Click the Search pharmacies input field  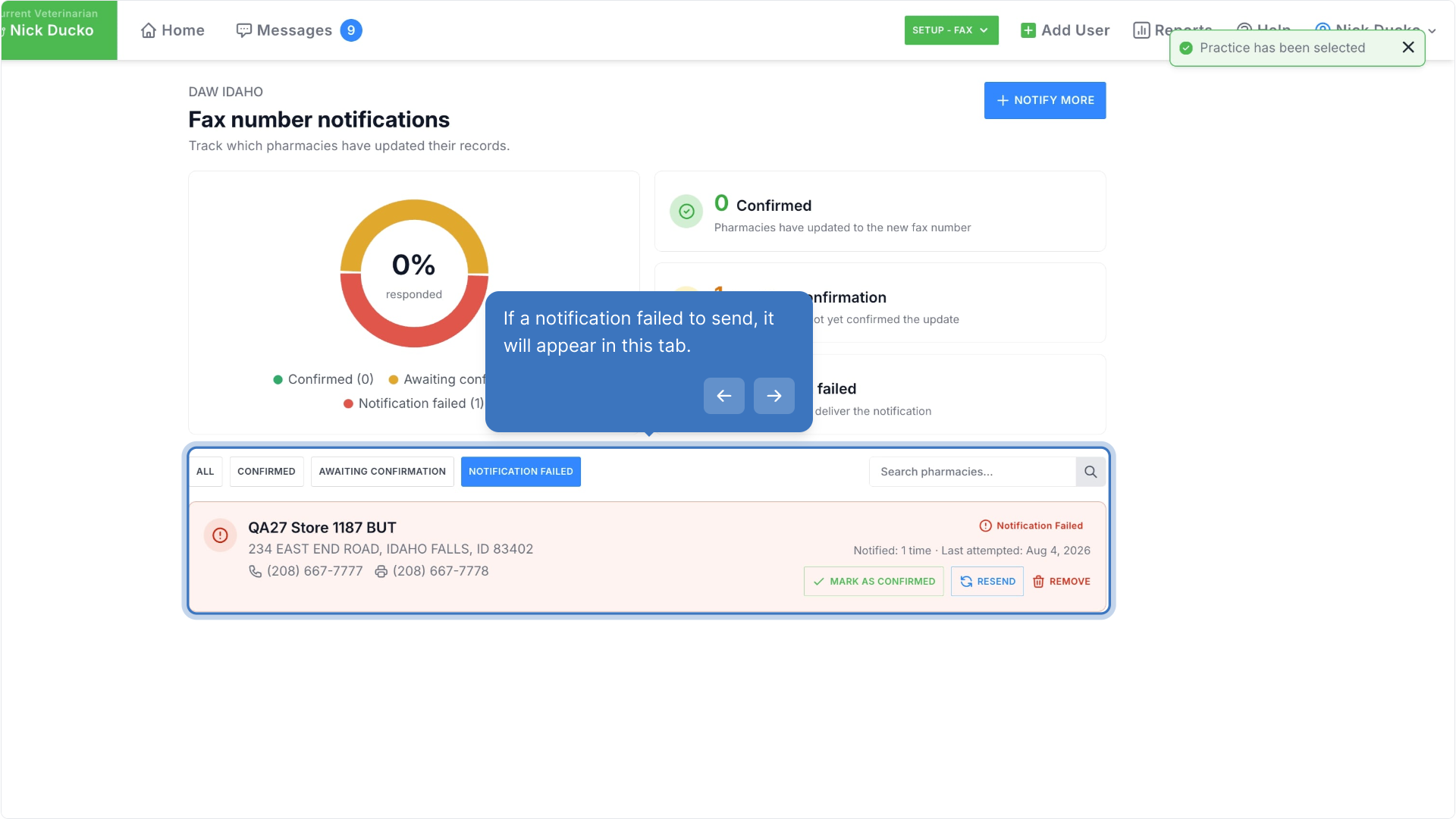[x=972, y=472]
